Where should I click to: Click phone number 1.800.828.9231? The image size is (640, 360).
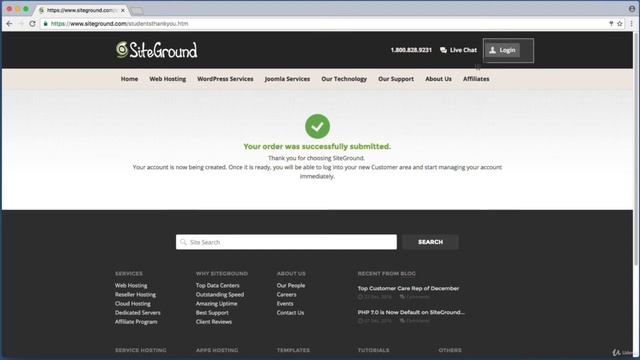[x=411, y=50]
